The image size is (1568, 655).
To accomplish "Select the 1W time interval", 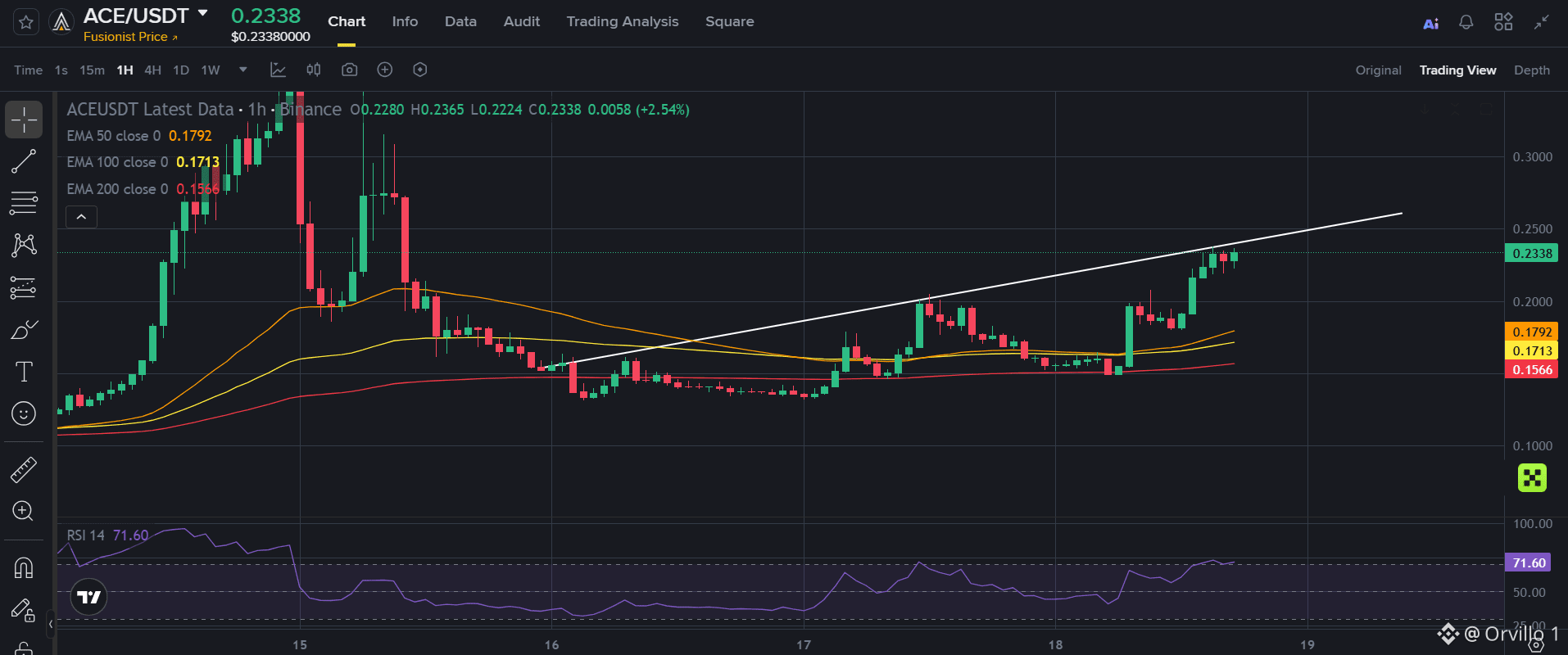I will point(211,70).
